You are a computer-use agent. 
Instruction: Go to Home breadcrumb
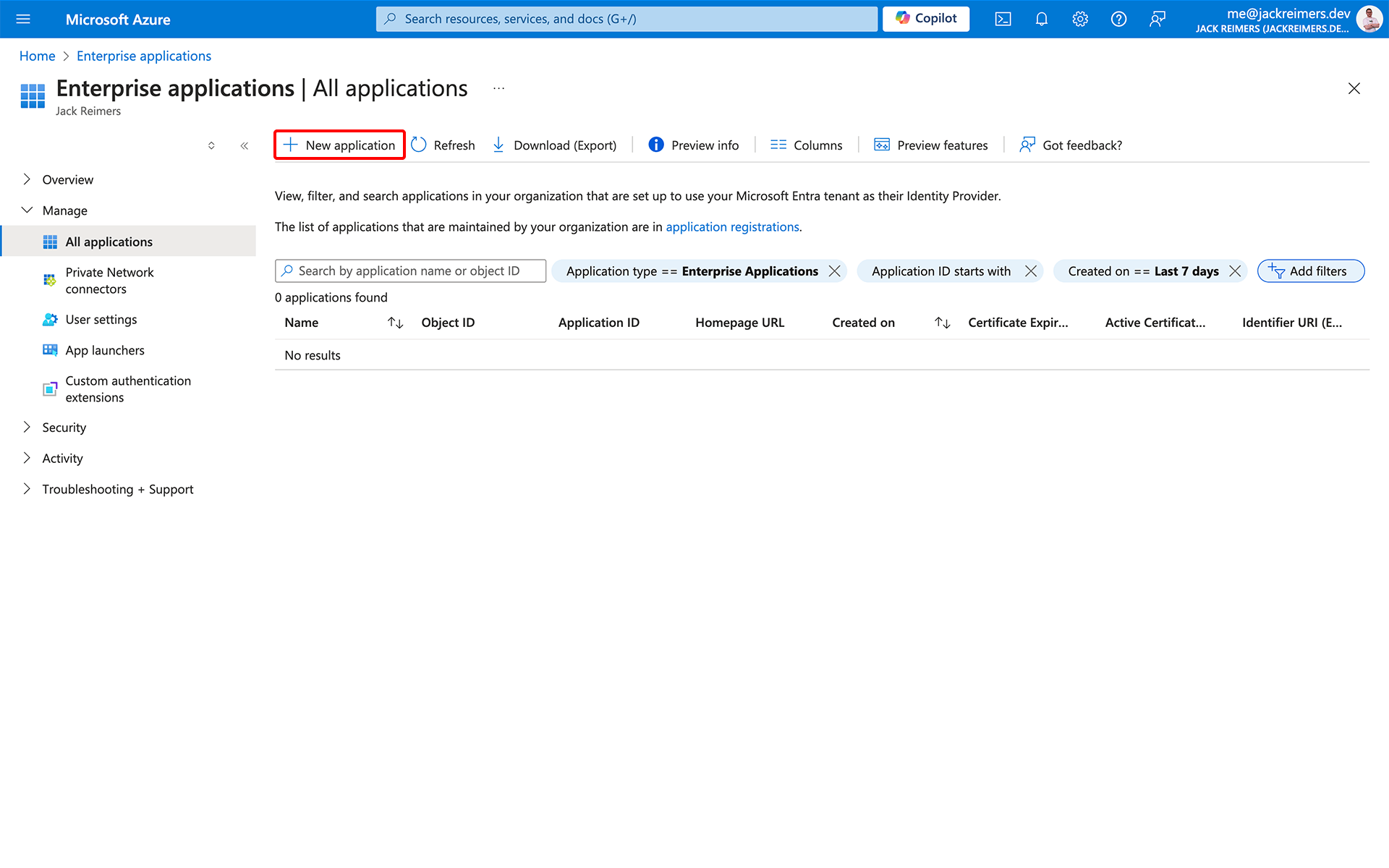[37, 56]
